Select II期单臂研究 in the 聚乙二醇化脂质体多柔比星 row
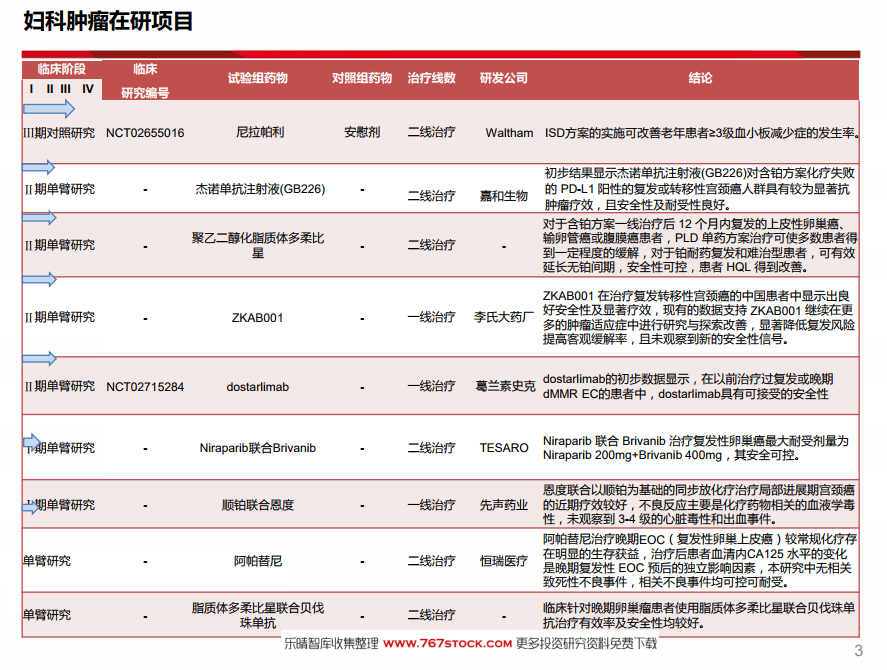 coord(59,245)
